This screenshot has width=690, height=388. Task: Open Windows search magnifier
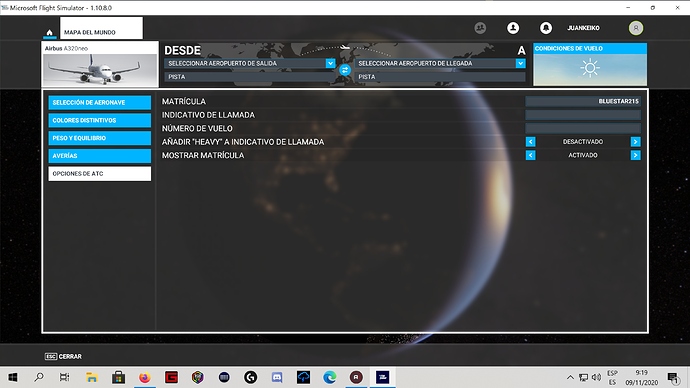click(39, 377)
